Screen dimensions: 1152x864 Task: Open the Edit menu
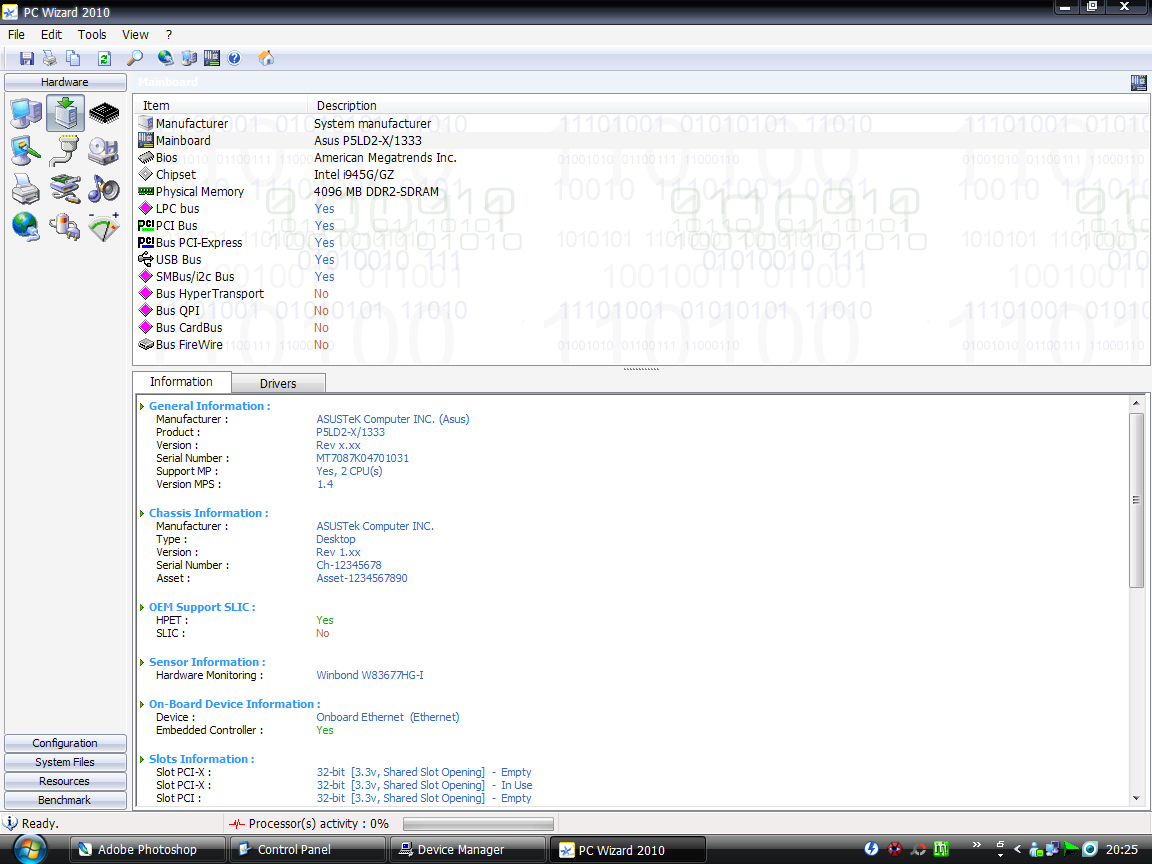coord(51,35)
